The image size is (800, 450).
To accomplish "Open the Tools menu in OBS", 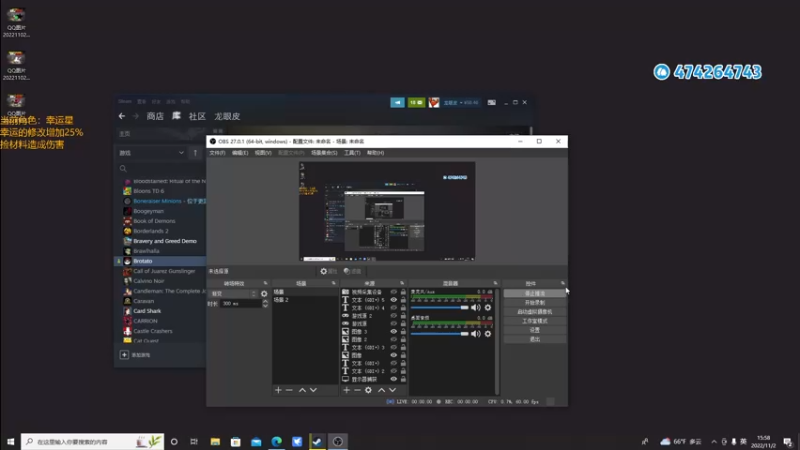I will [x=352, y=153].
